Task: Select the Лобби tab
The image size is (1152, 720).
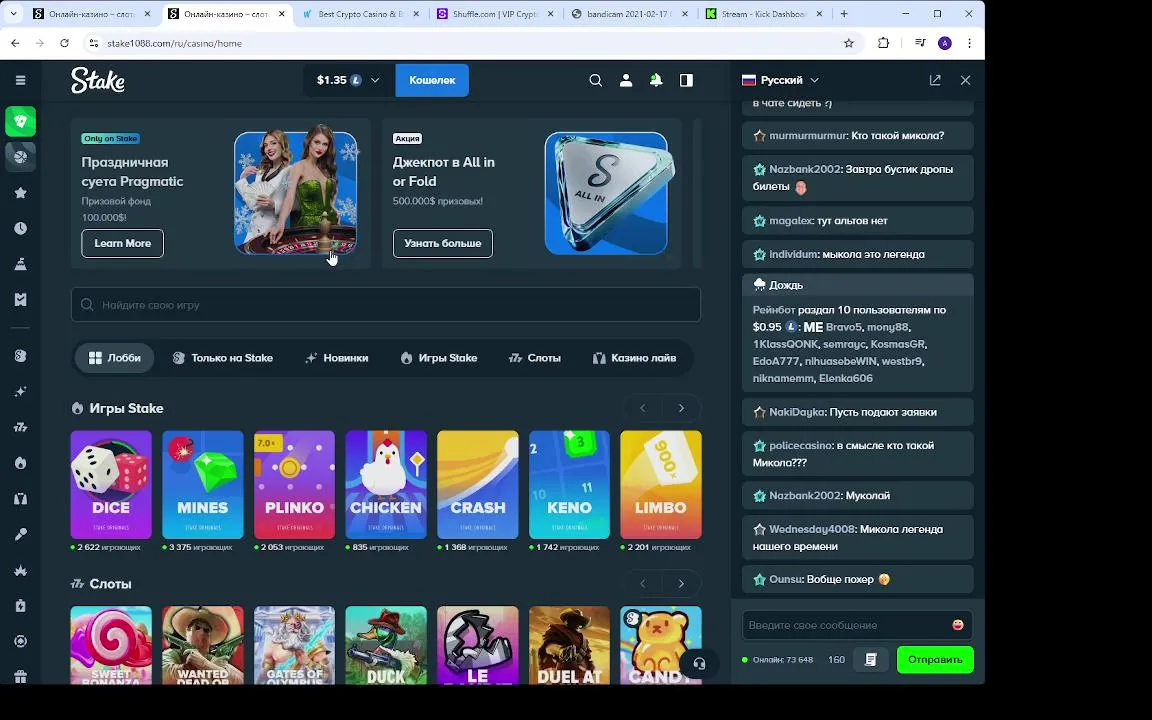Action: [x=115, y=358]
